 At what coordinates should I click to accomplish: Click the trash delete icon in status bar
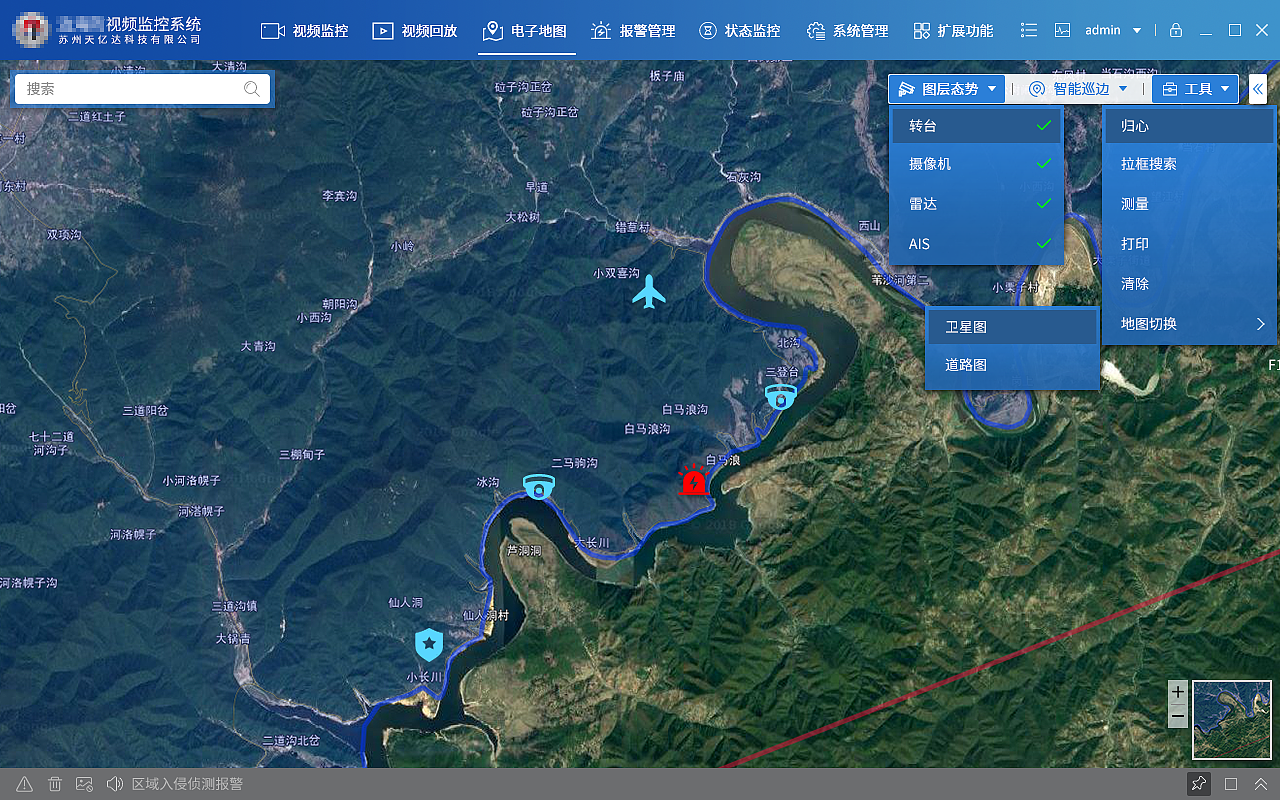55,784
